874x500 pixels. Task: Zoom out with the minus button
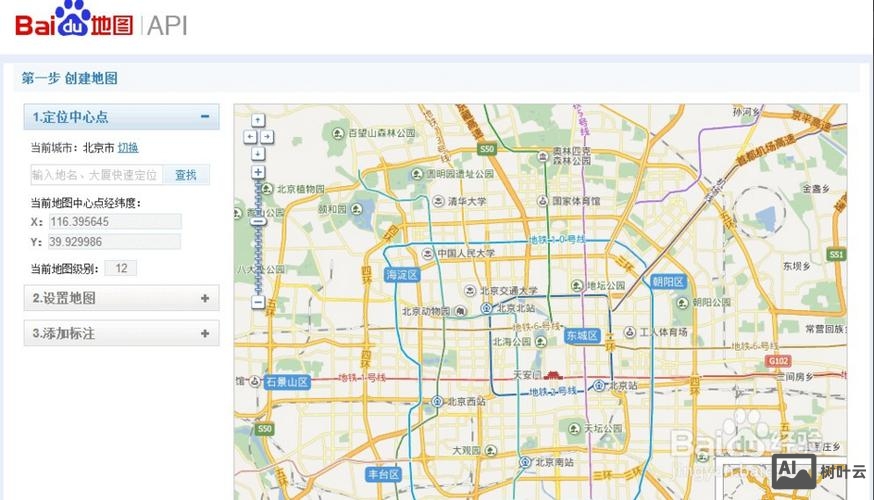[x=258, y=303]
